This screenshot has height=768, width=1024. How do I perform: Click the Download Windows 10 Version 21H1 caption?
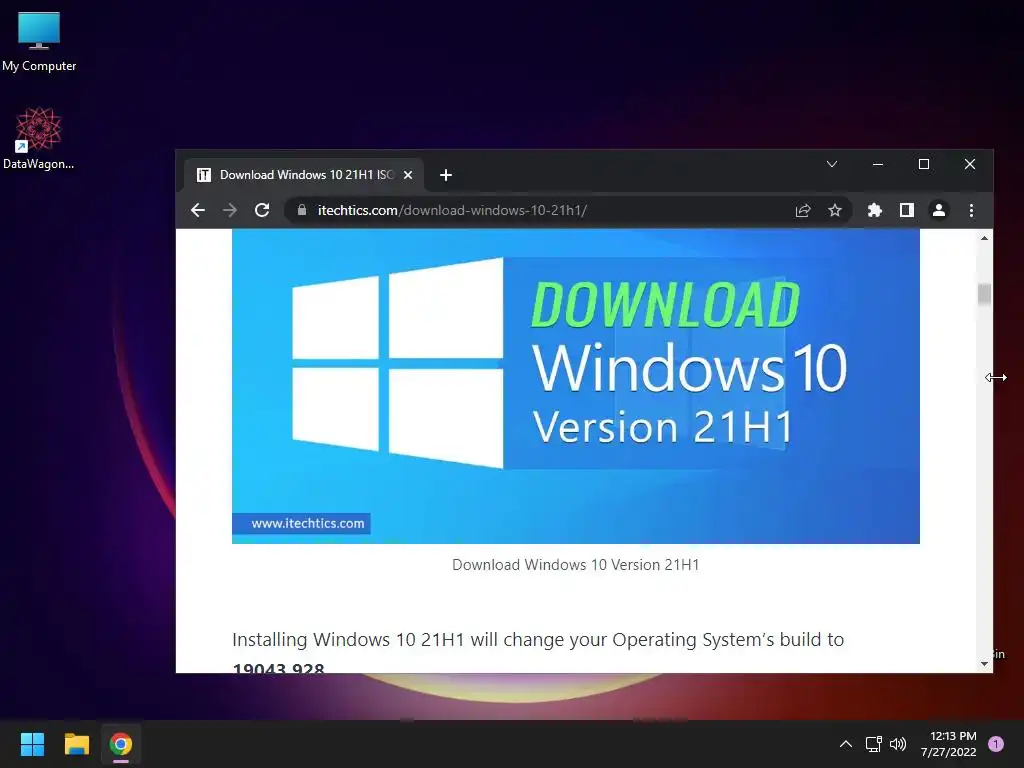tap(575, 565)
